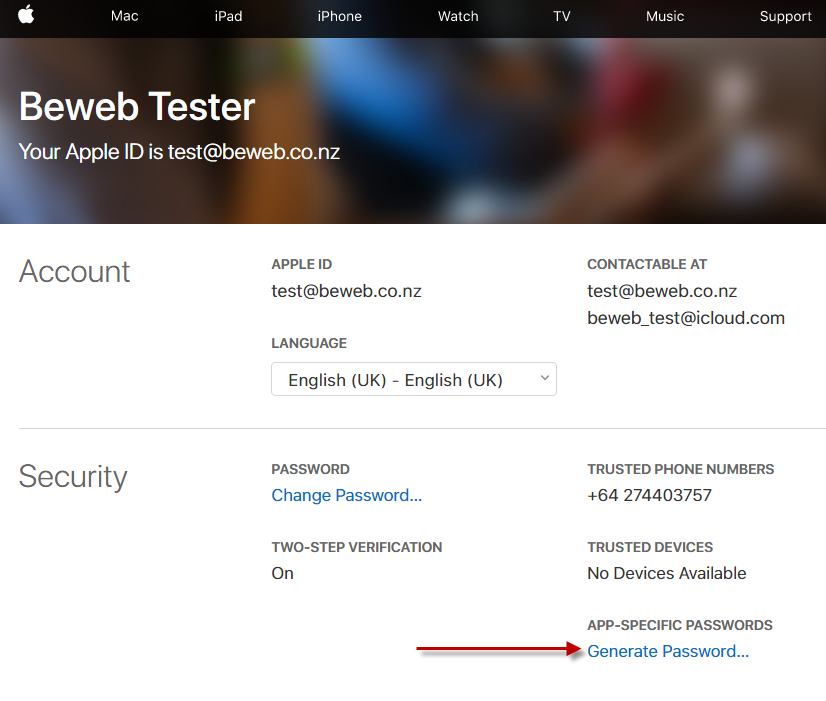
Task: Open the Music menu item
Action: (665, 16)
